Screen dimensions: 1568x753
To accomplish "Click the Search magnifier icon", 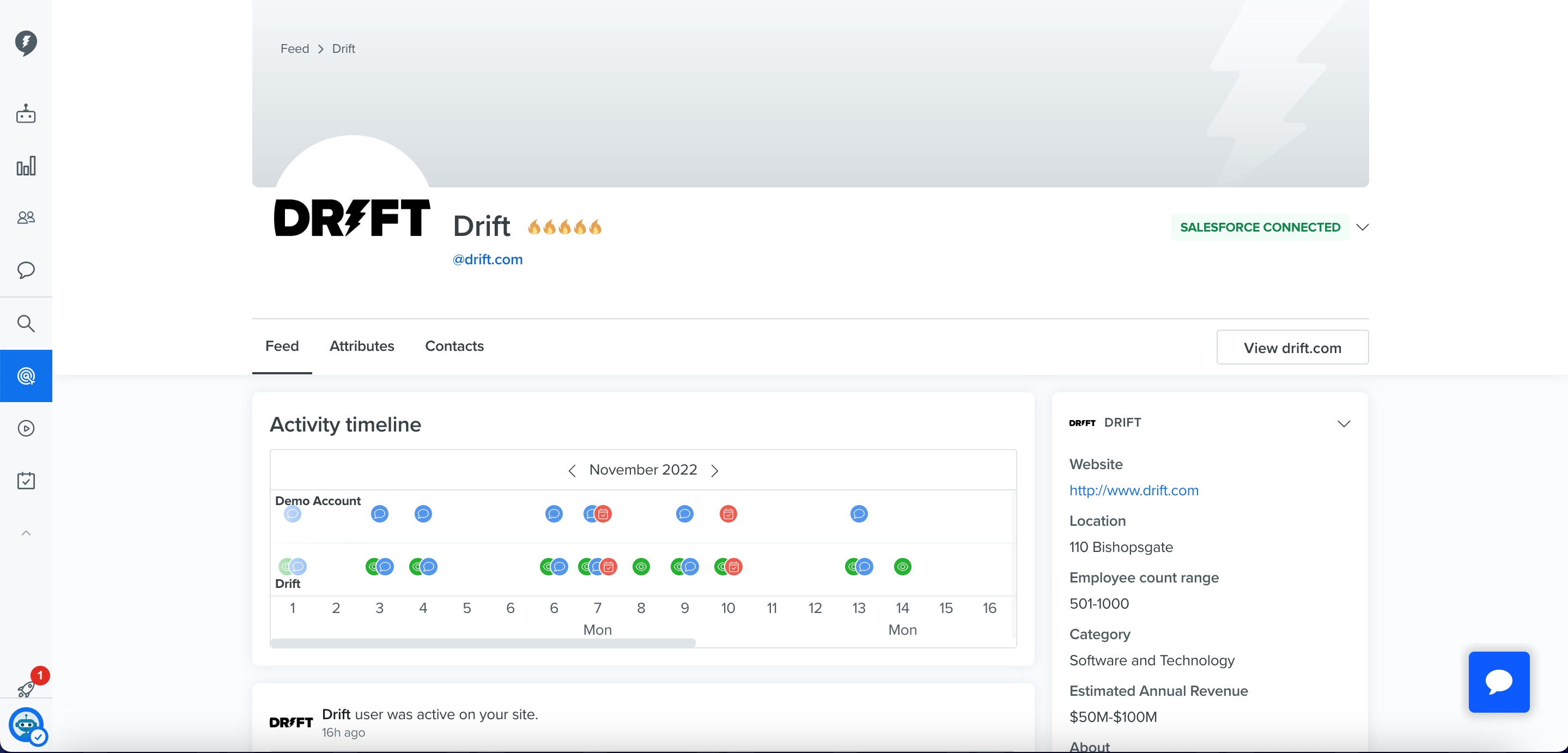I will [x=26, y=323].
